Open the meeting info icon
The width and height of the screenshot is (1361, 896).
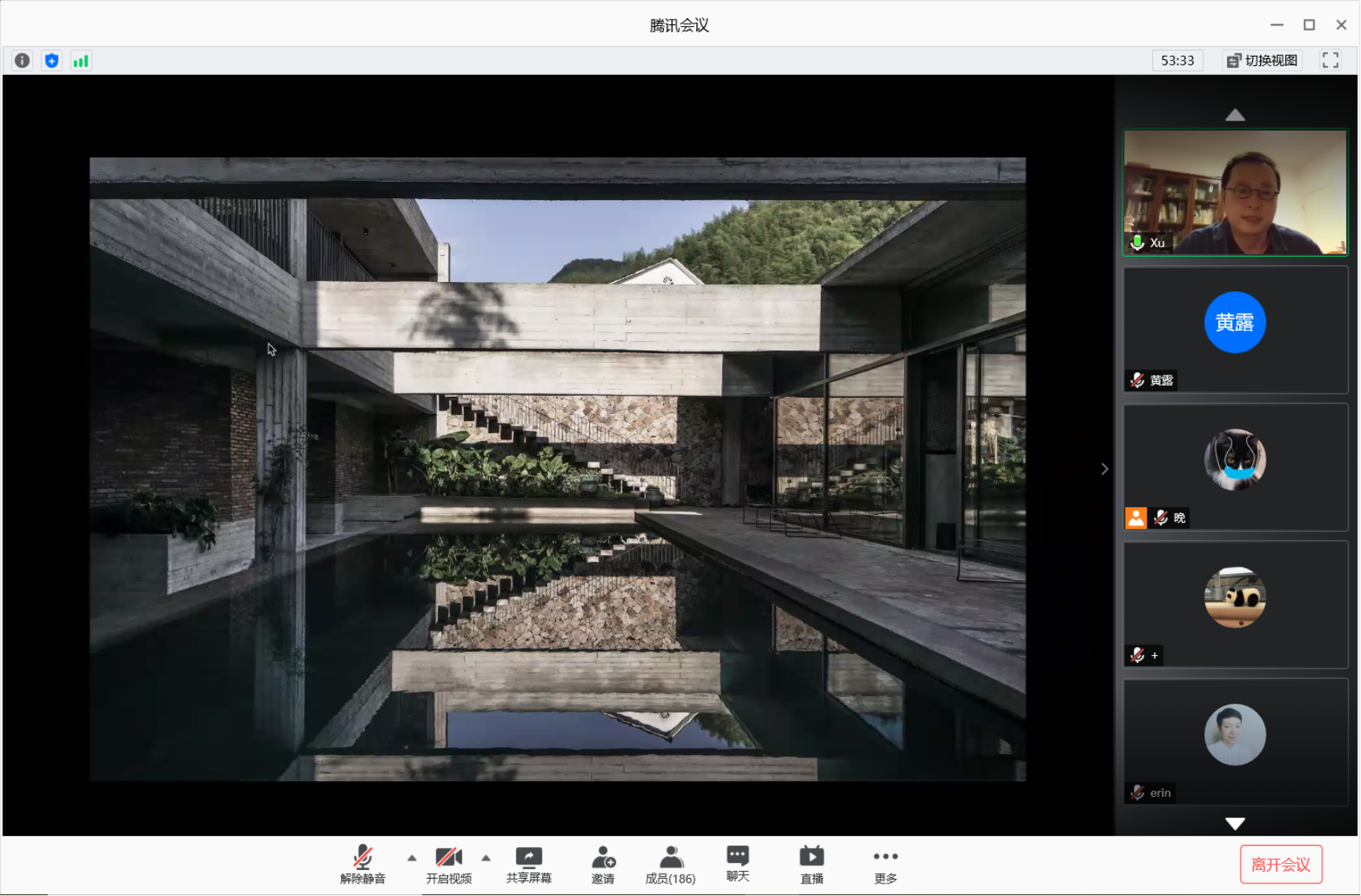click(x=22, y=61)
